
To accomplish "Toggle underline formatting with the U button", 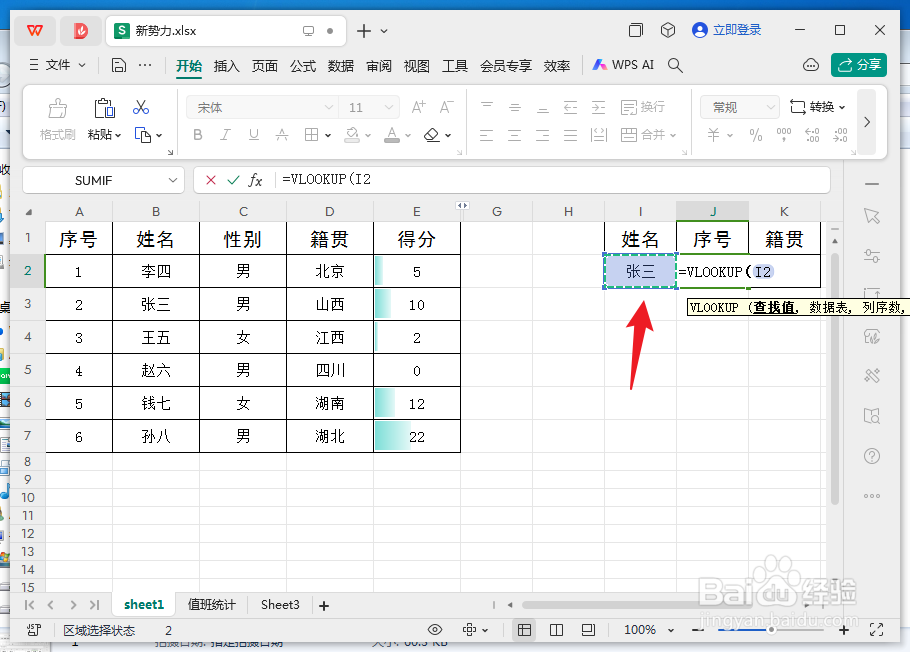I will click(253, 135).
